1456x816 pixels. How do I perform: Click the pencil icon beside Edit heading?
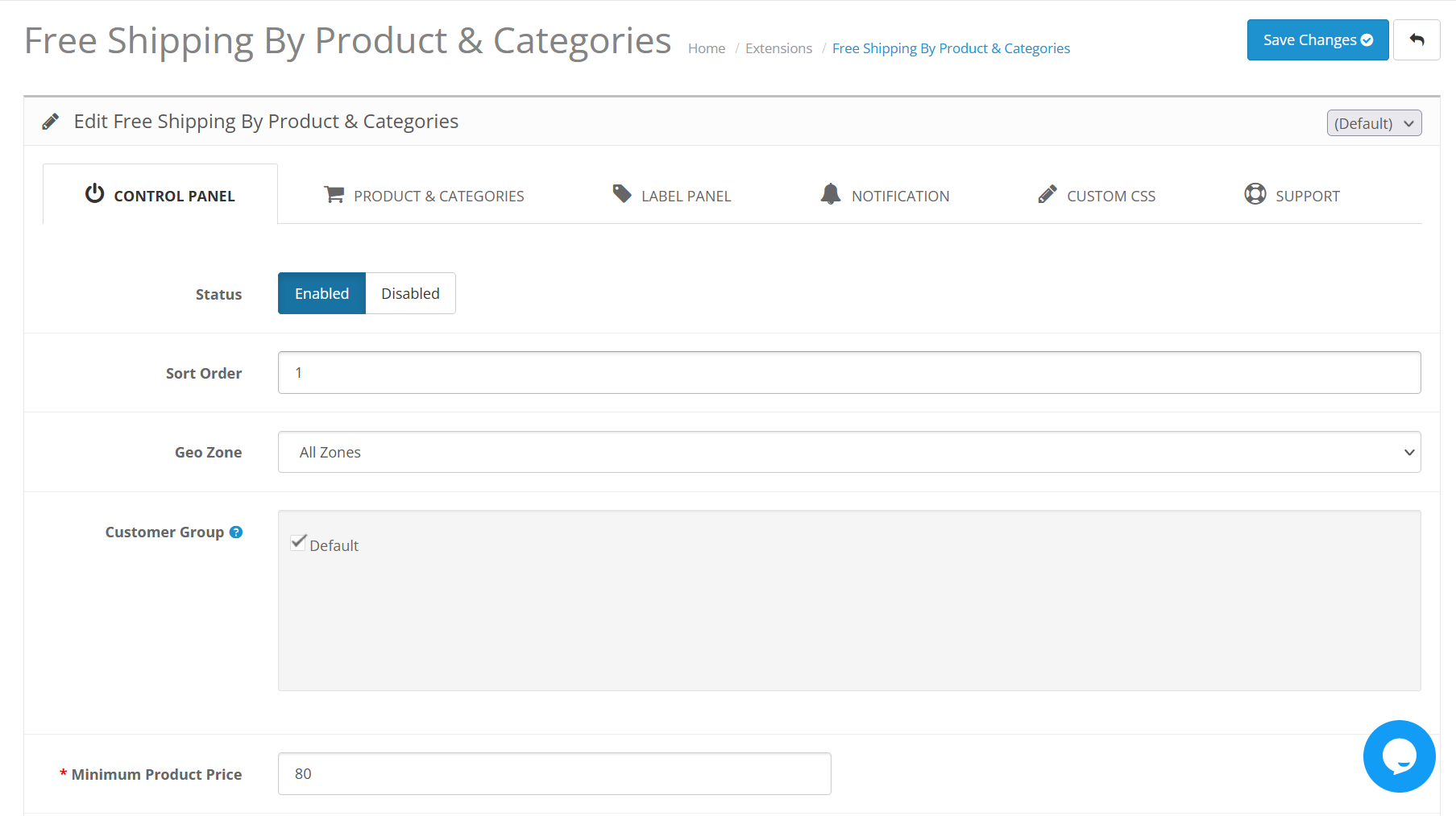tap(50, 122)
